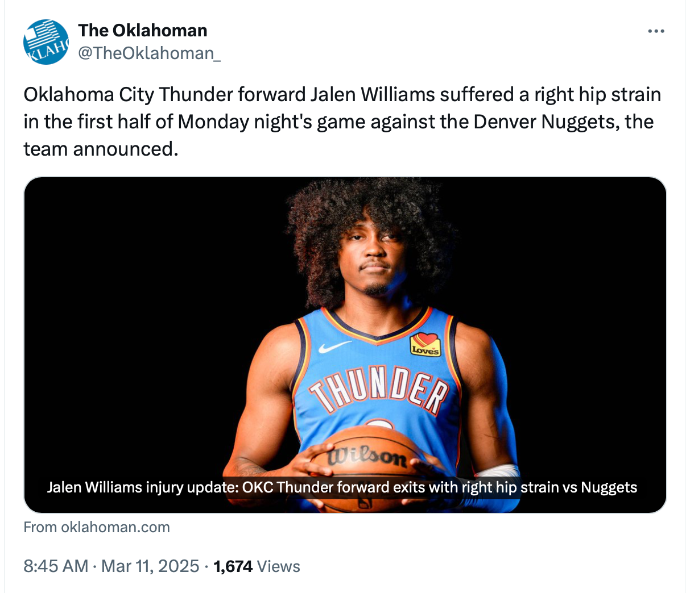The image size is (686, 593).
Task: Open The Oklahoman profile avatar
Action: [x=46, y=41]
